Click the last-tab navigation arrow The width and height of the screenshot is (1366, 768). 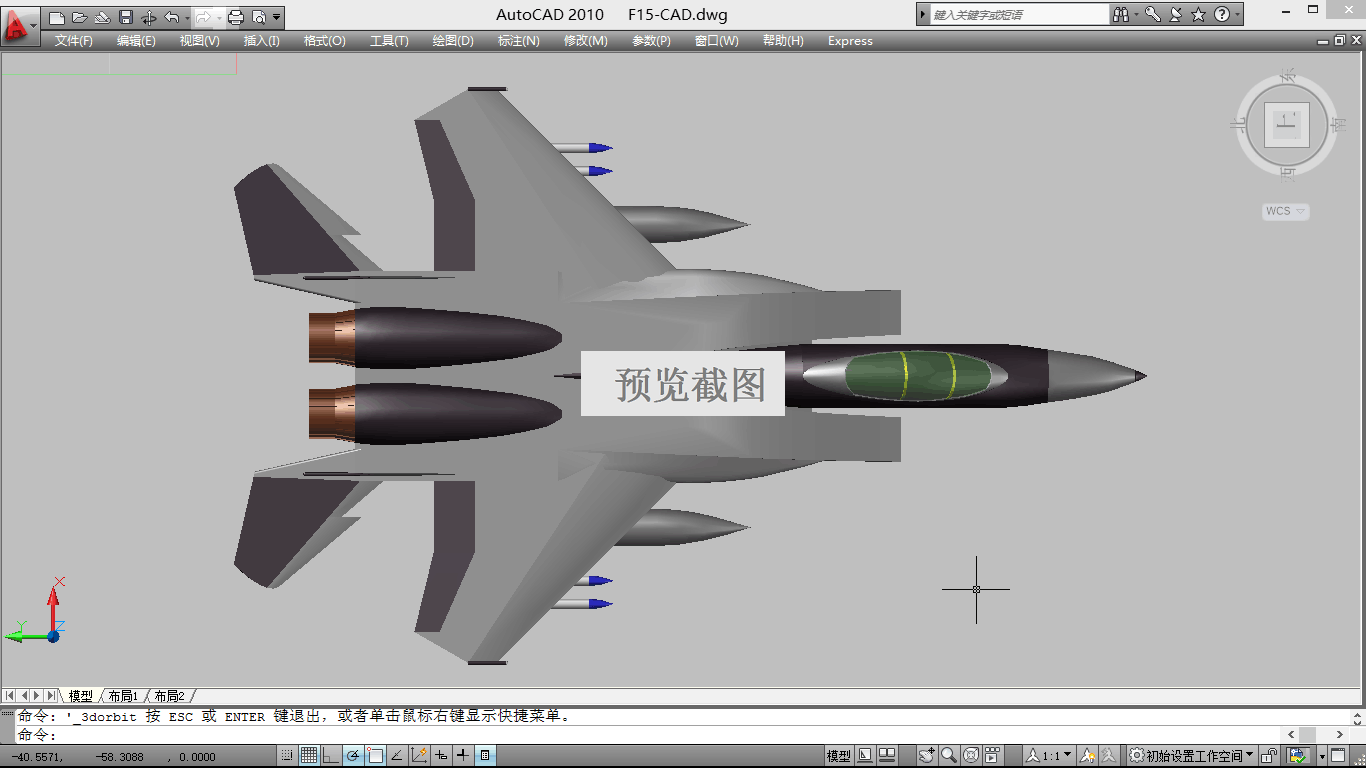(x=51, y=695)
